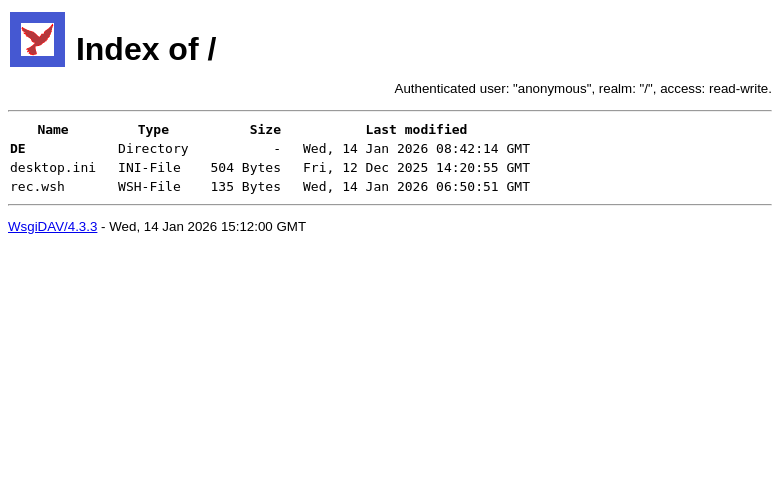Follow the WsgiDAV/4.3.3 link
Image resolution: width=780 pixels, height=493 pixels.
[x=53, y=226]
